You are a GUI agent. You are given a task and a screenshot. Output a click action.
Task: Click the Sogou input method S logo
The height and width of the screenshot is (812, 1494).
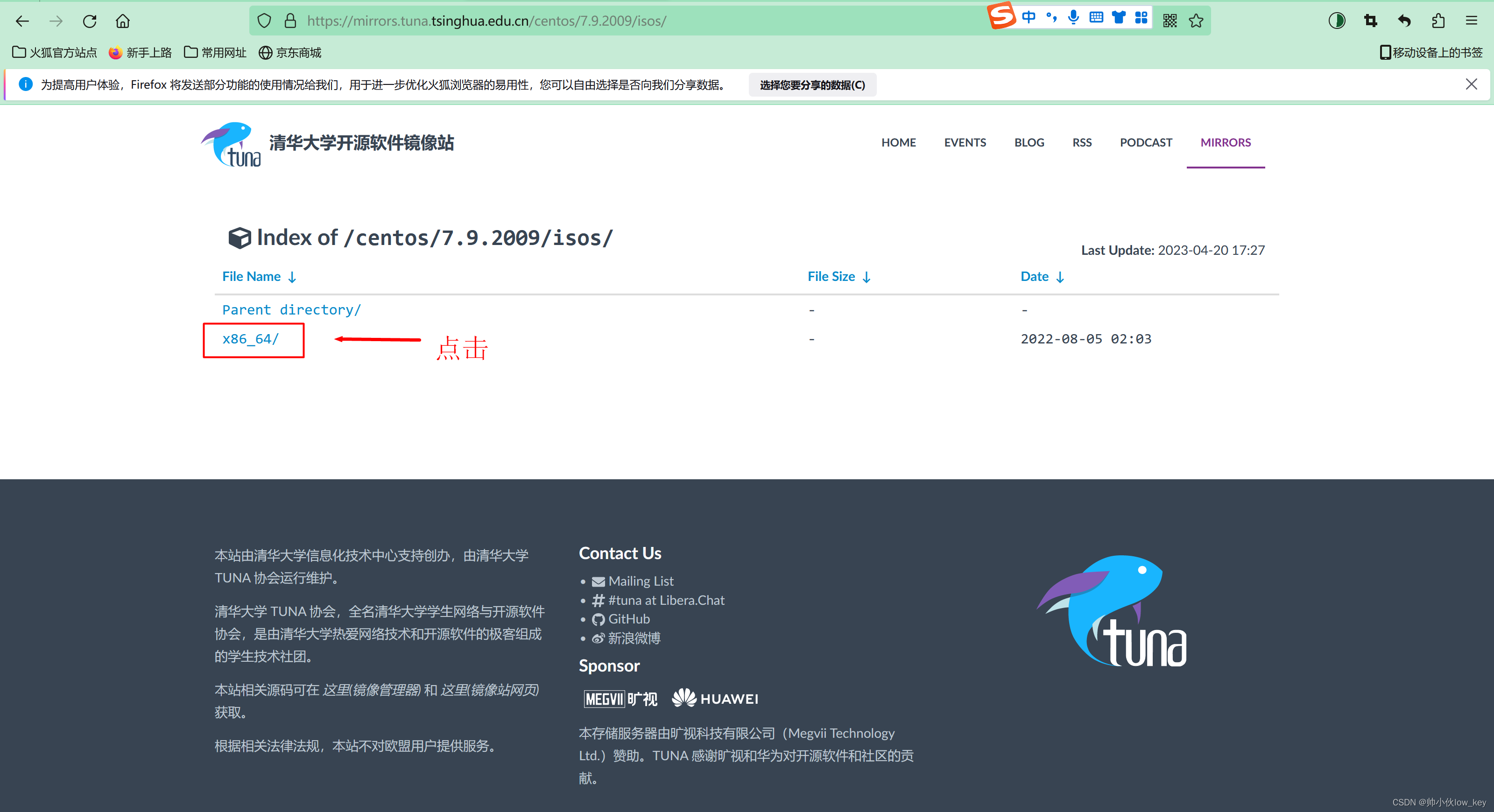tap(1001, 16)
